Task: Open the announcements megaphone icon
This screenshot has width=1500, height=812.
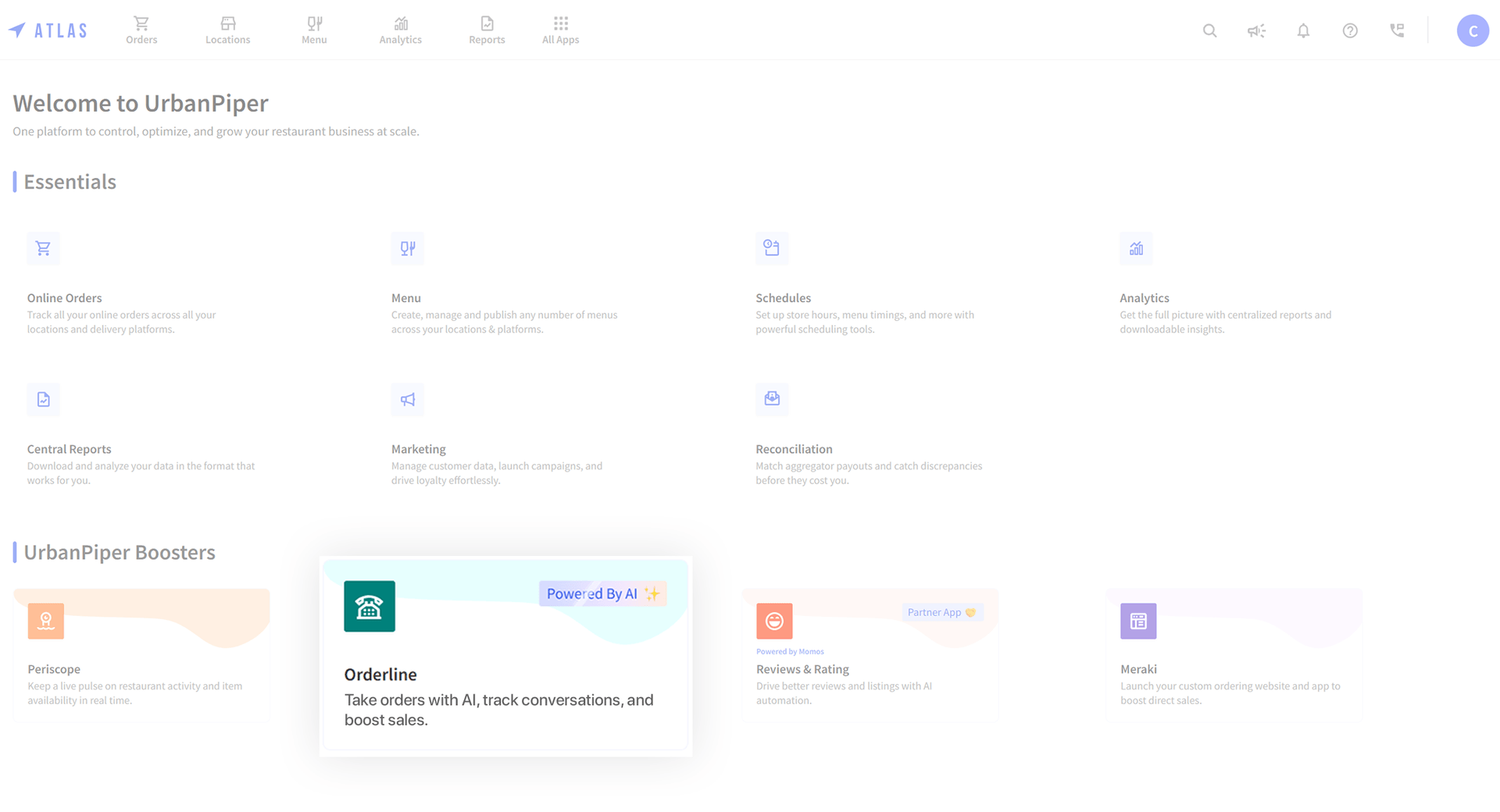Action: tap(1256, 30)
